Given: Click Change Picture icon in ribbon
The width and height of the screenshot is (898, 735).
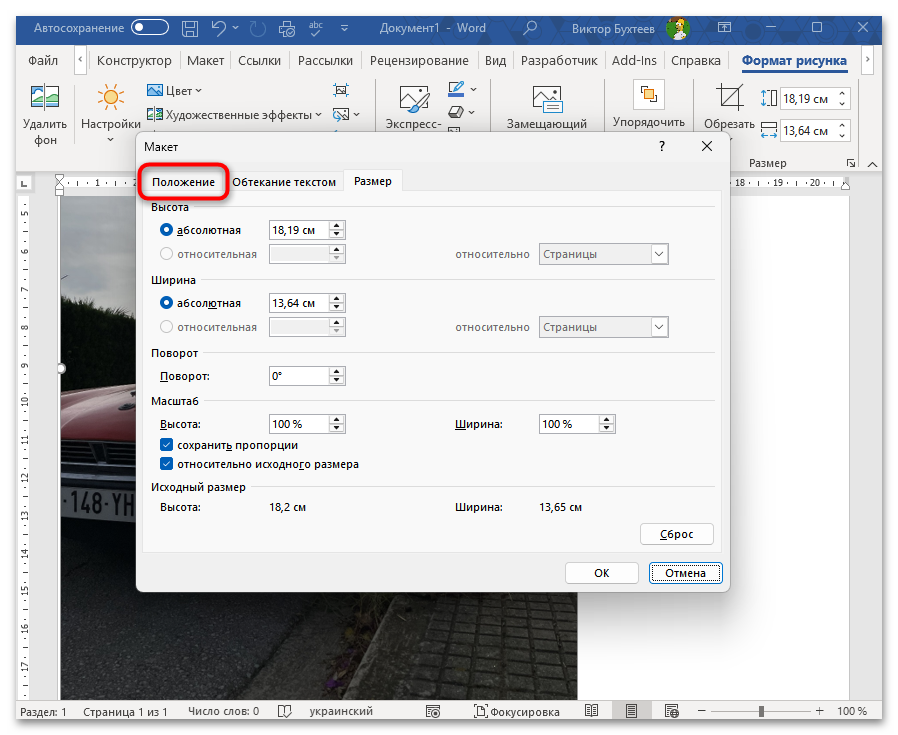Looking at the screenshot, I should tap(341, 115).
